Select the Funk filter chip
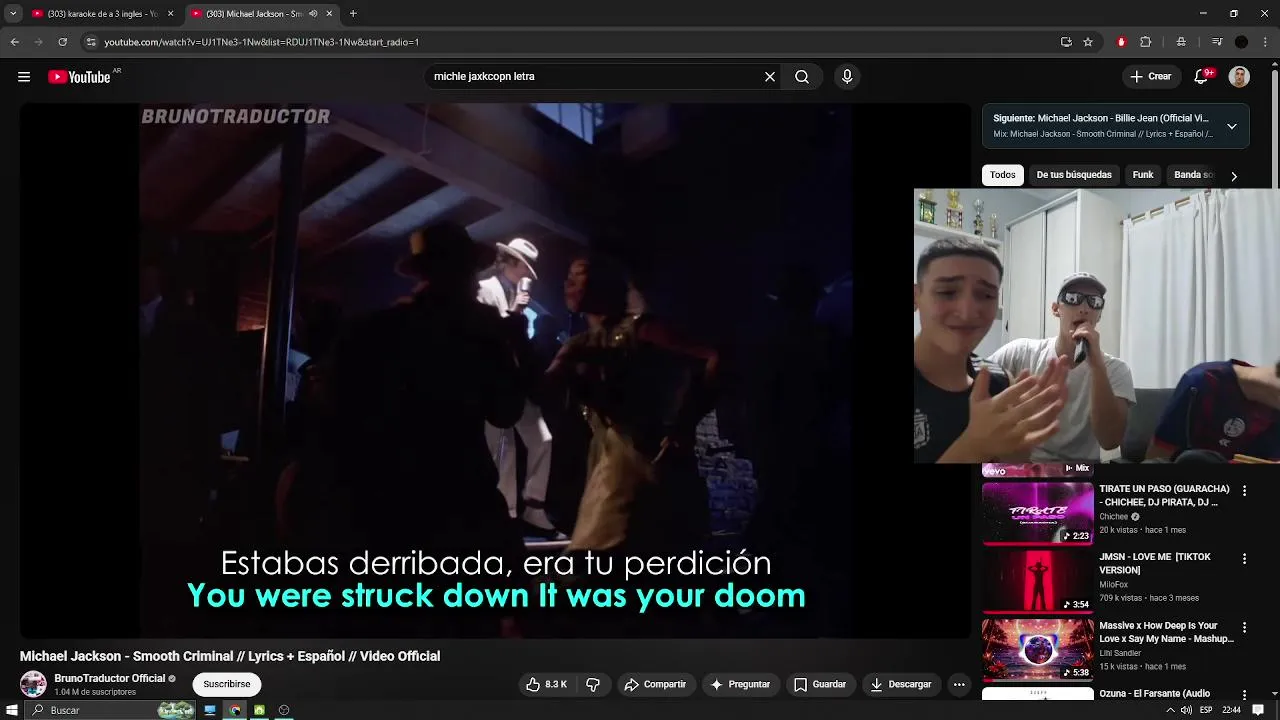 (x=1143, y=175)
